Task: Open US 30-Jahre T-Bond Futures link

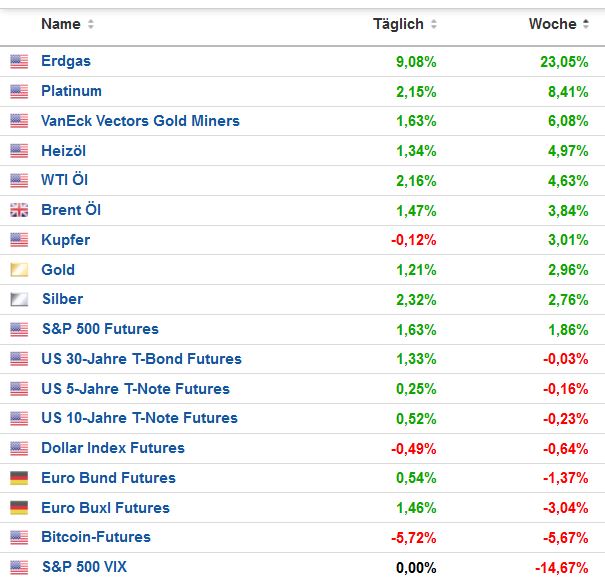Action: (141, 359)
